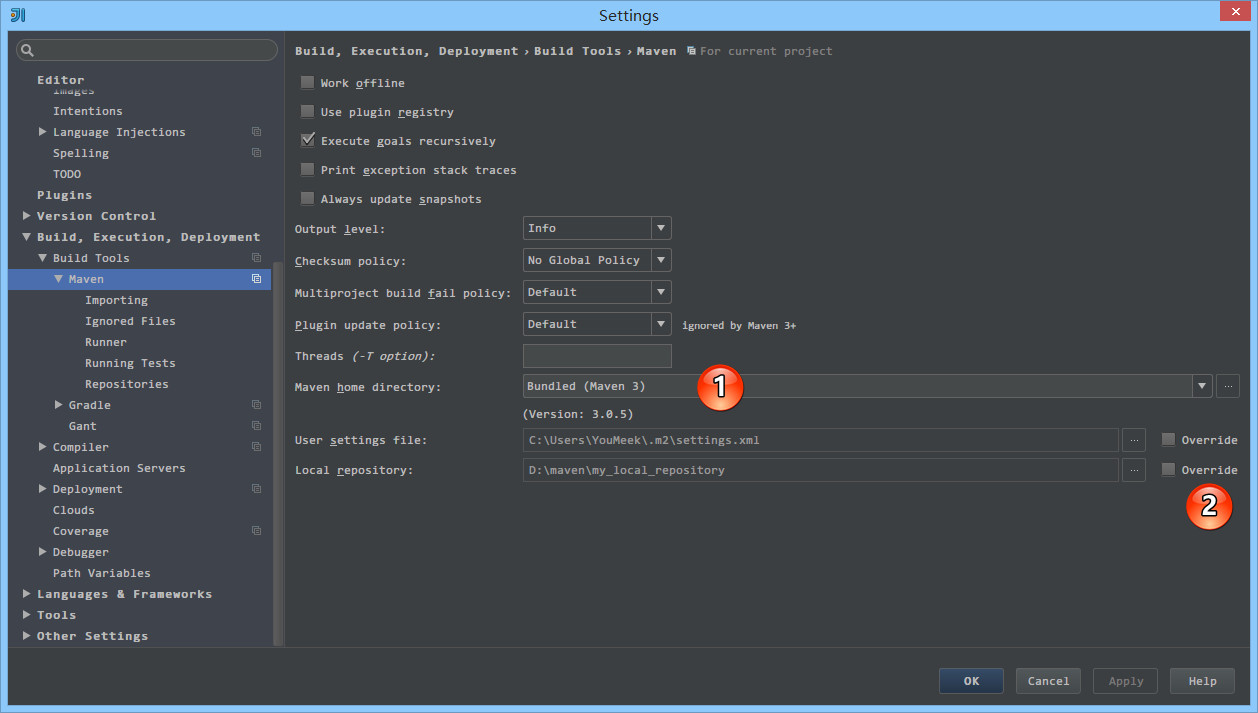This screenshot has height=713, width=1258.
Task: Enable the Work offline checkbox
Action: (x=307, y=83)
